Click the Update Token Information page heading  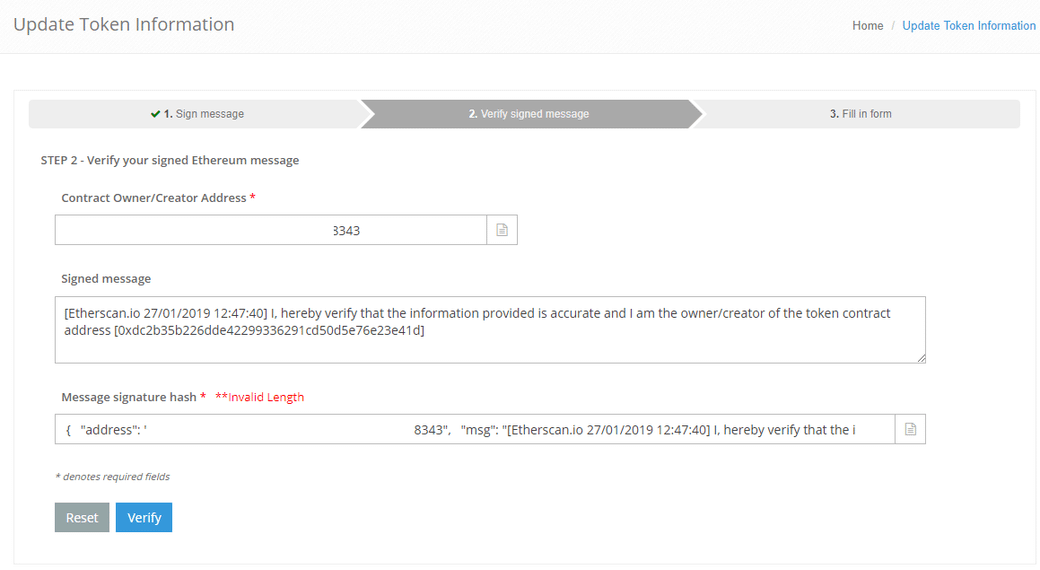click(x=124, y=25)
